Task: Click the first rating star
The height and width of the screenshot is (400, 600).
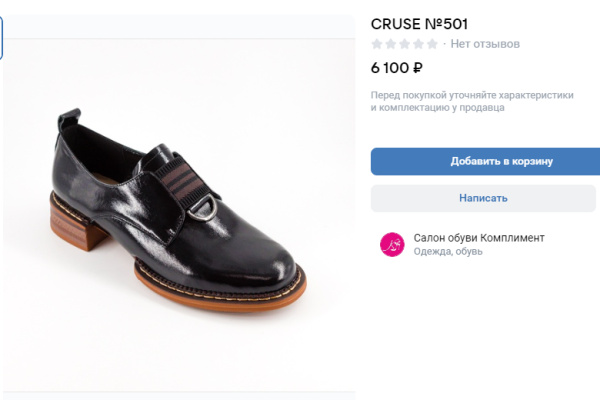Action: (377, 44)
